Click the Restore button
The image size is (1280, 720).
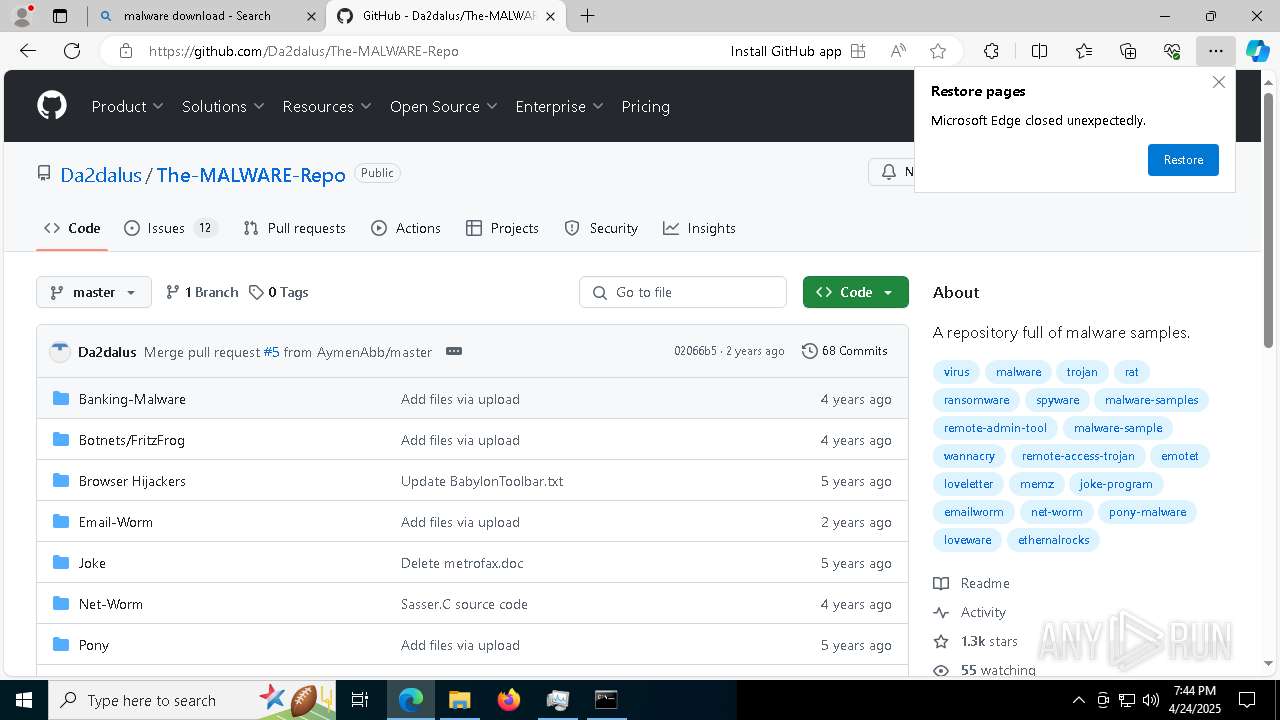[1183, 160]
